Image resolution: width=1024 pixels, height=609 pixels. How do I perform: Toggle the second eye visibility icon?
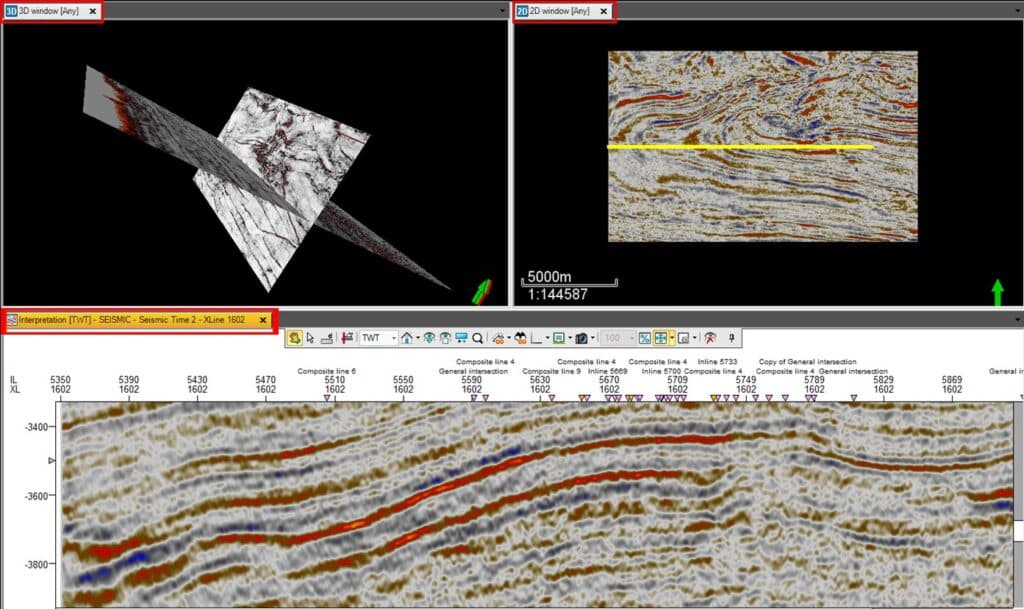[x=444, y=338]
